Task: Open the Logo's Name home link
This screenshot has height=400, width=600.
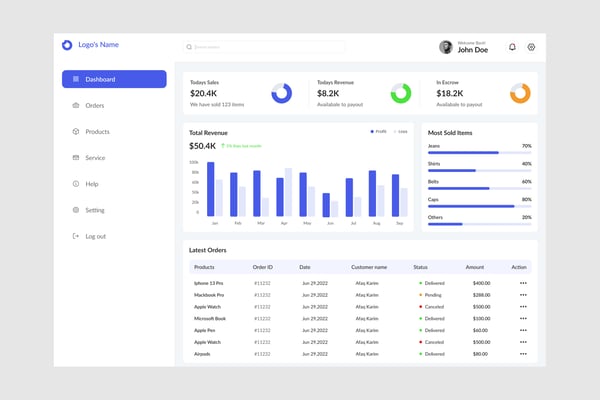Action: pyautogui.click(x=98, y=45)
